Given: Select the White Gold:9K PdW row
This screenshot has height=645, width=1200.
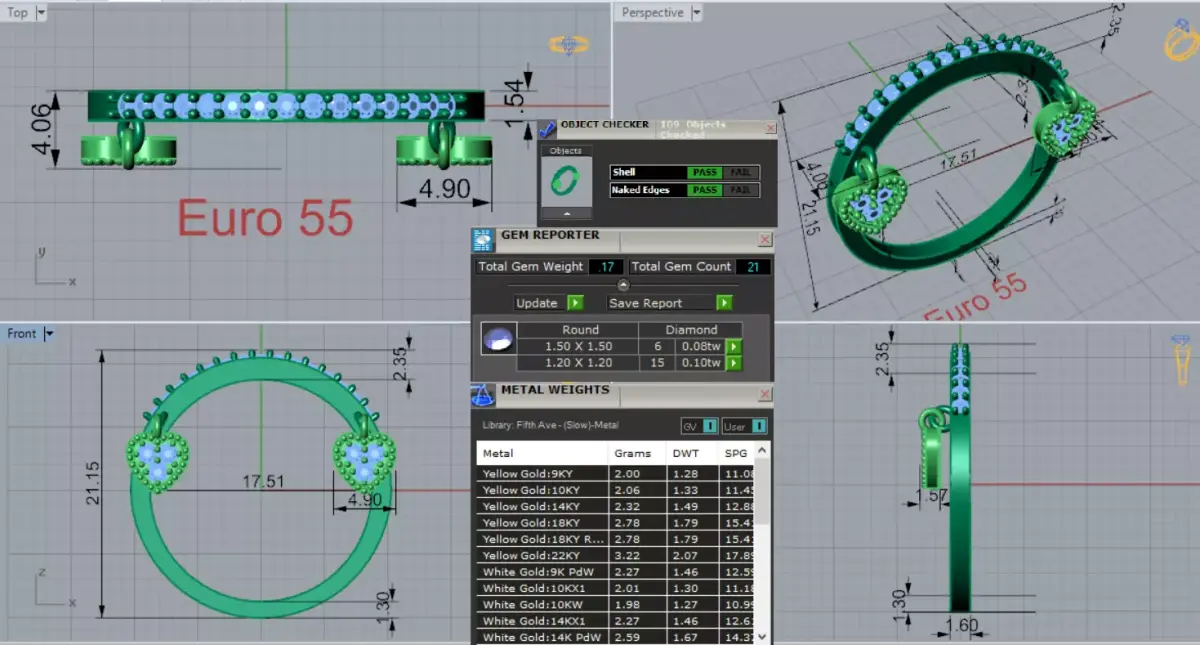Looking at the screenshot, I should coord(615,572).
